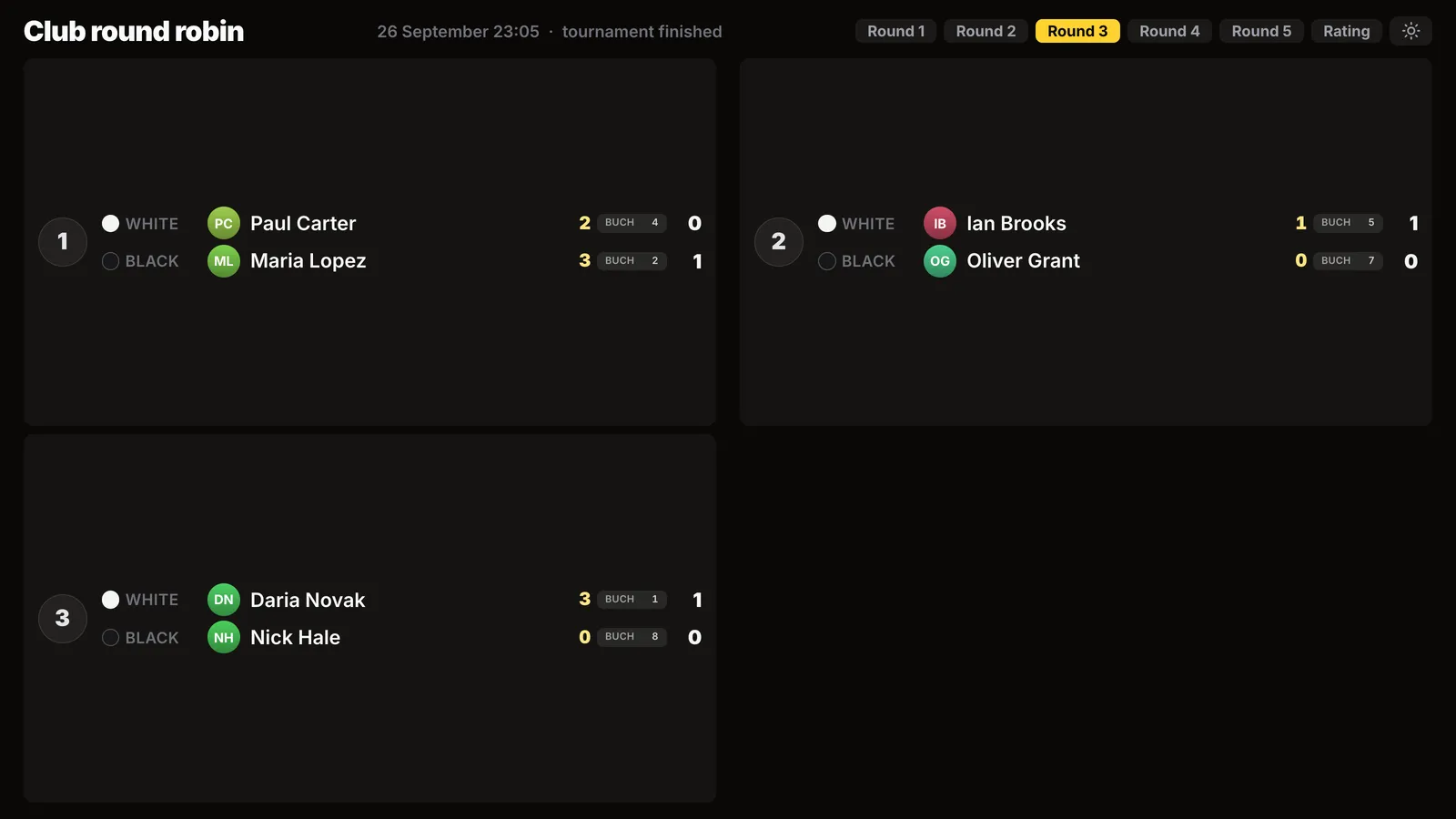Open Paul Carter's player name
Viewport: 1456px width, 819px height.
pyautogui.click(x=303, y=223)
